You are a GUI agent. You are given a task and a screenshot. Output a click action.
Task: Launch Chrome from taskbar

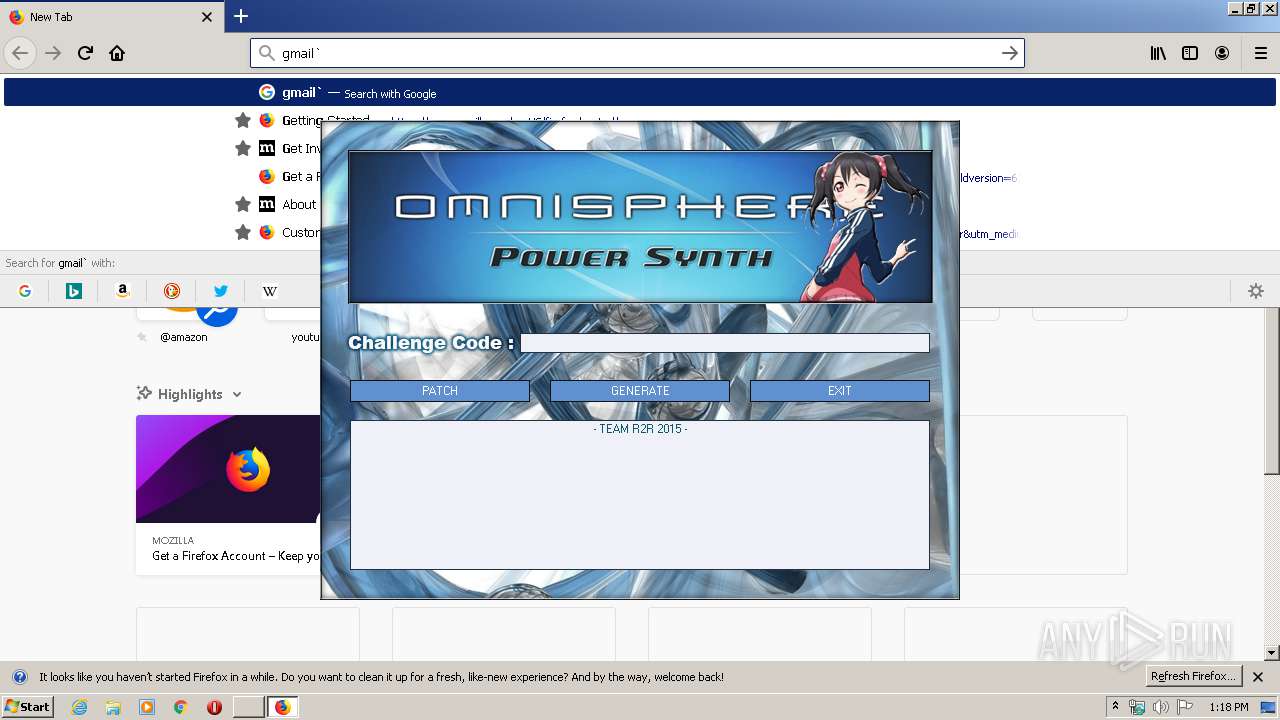coord(180,707)
